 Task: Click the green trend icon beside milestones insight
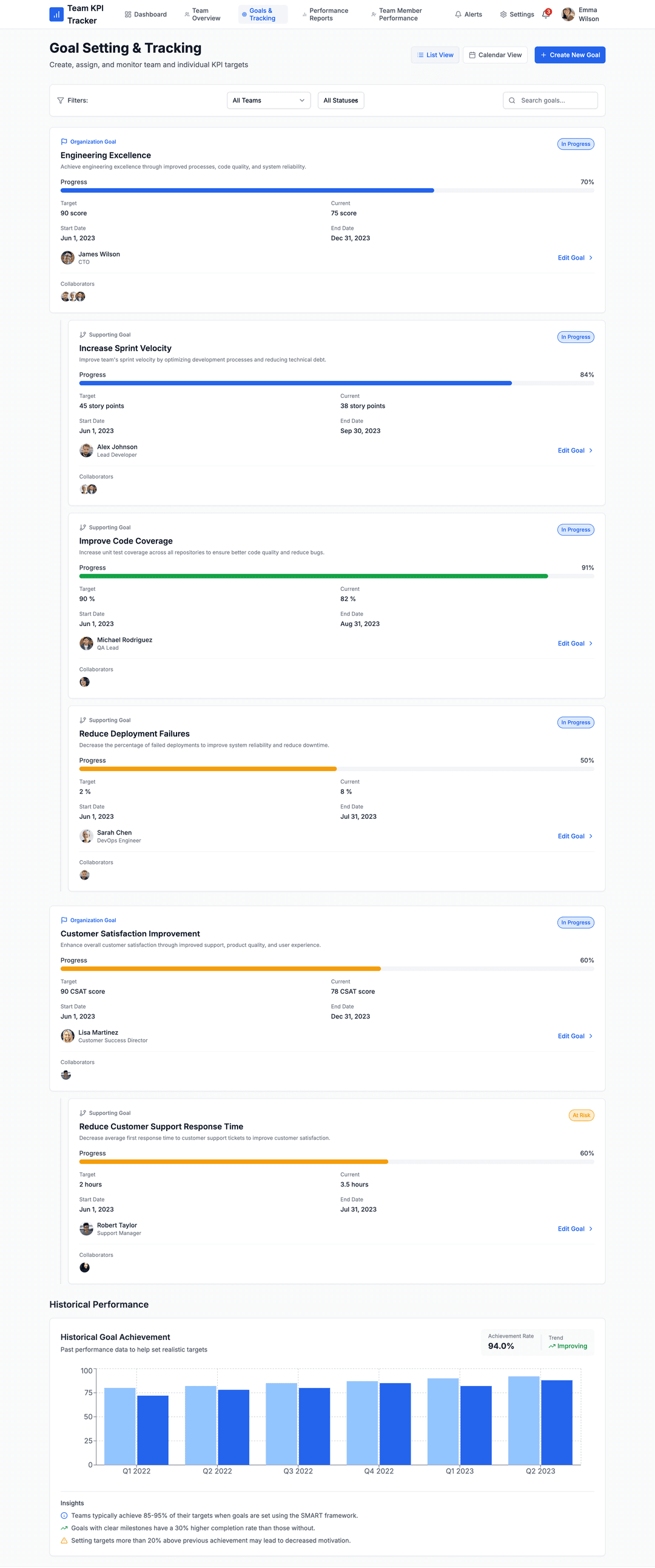tap(64, 1528)
